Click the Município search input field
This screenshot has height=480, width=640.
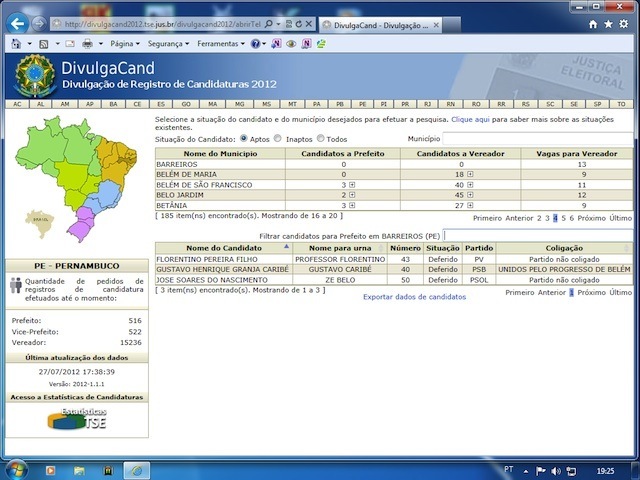tap(537, 139)
